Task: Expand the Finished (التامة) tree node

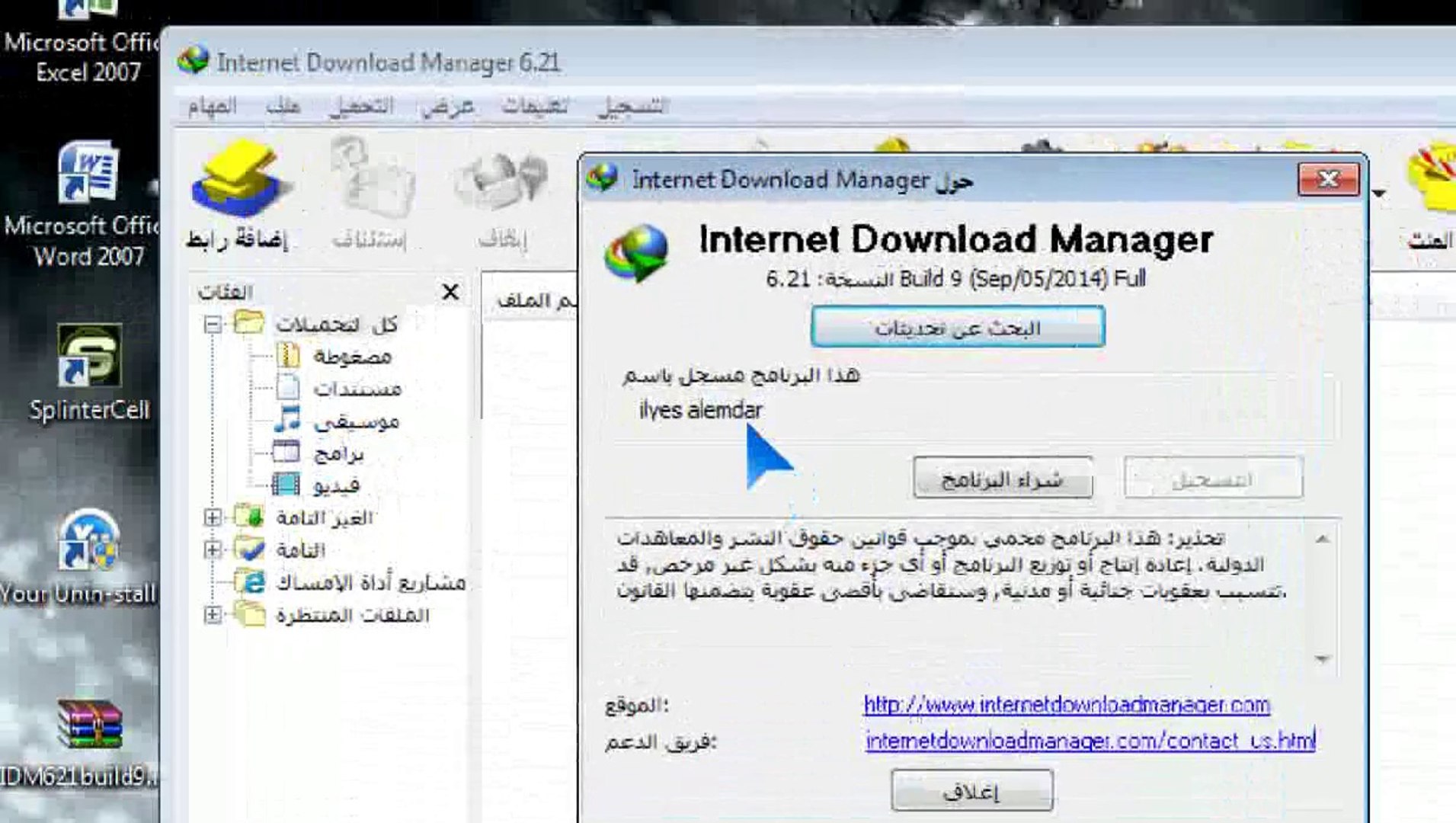Action: (x=213, y=550)
